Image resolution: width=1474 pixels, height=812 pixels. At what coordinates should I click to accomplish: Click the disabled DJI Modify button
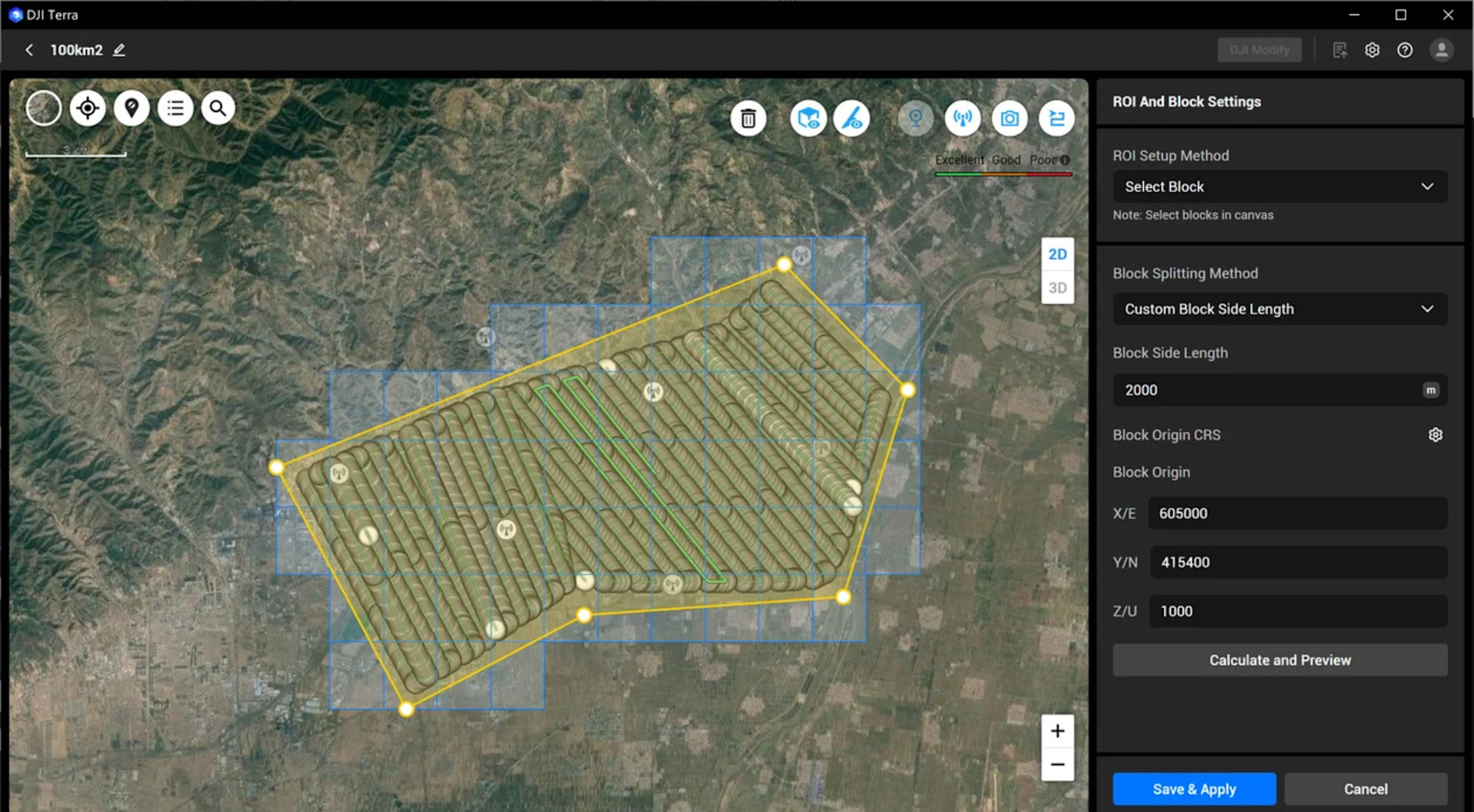tap(1259, 50)
